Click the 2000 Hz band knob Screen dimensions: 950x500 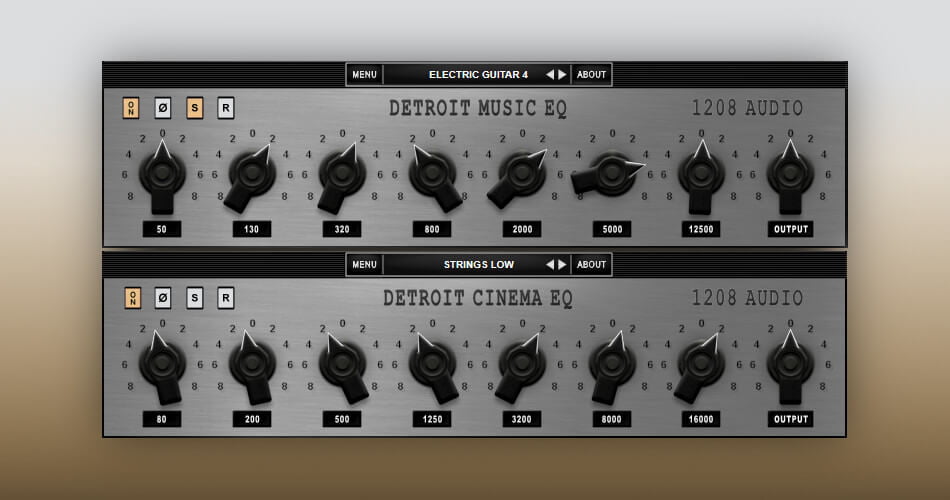point(522,174)
